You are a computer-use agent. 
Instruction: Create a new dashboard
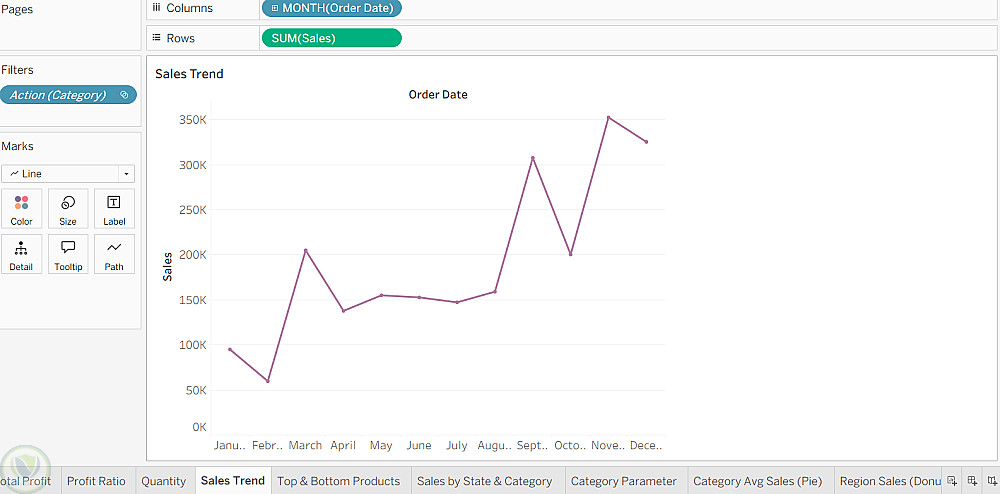972,481
